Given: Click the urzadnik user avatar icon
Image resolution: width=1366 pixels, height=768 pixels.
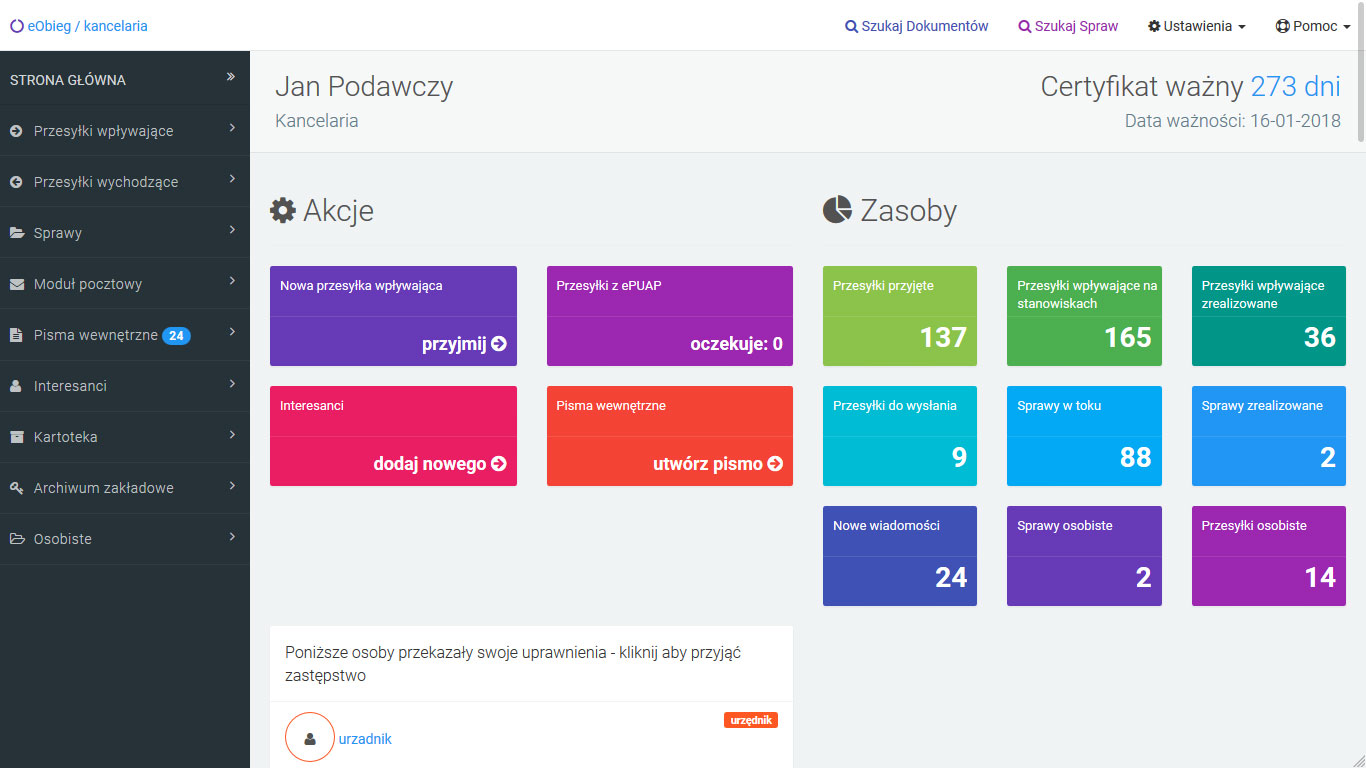Looking at the screenshot, I should (309, 738).
